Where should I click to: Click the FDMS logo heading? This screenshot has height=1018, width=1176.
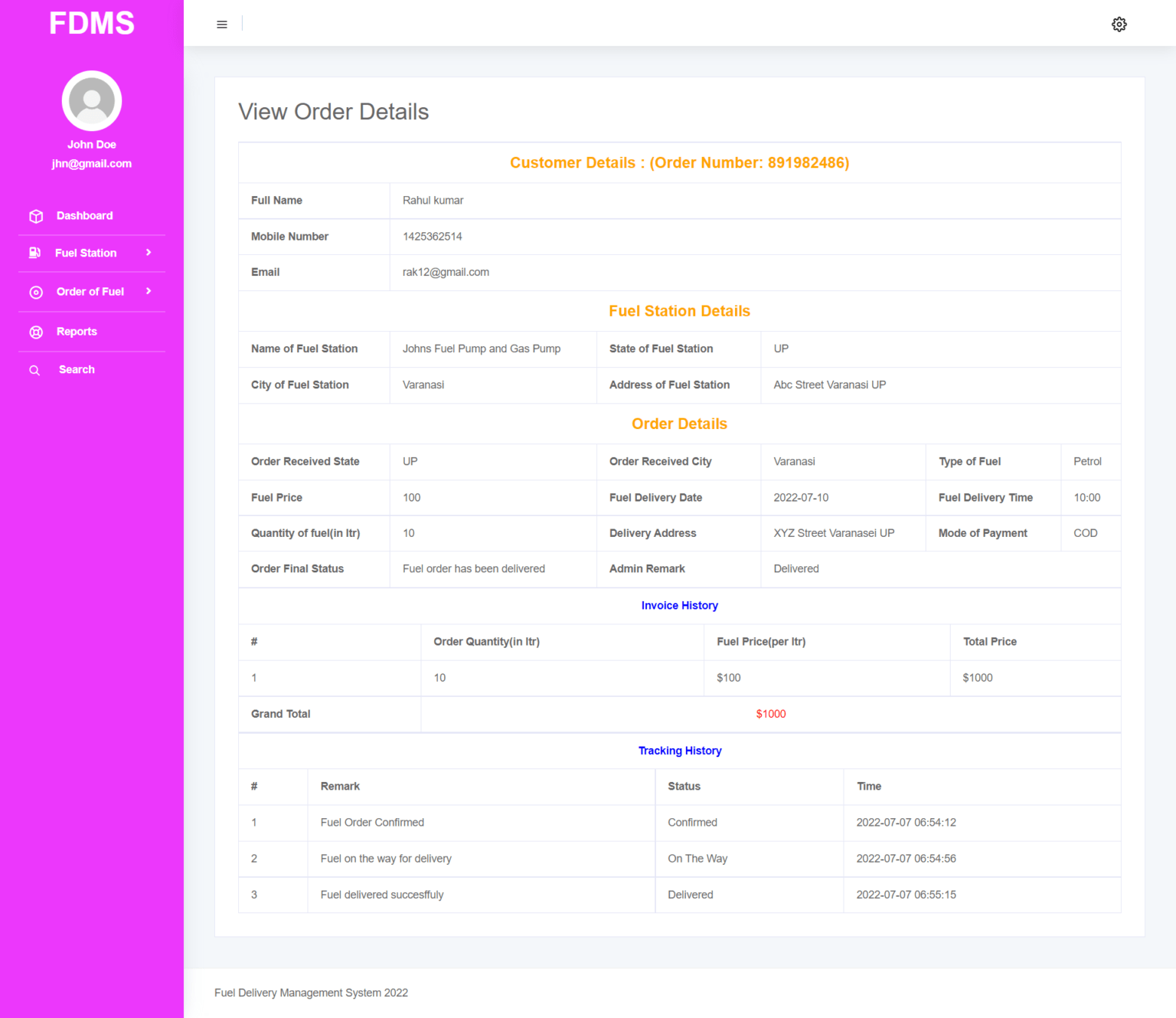[x=91, y=23]
